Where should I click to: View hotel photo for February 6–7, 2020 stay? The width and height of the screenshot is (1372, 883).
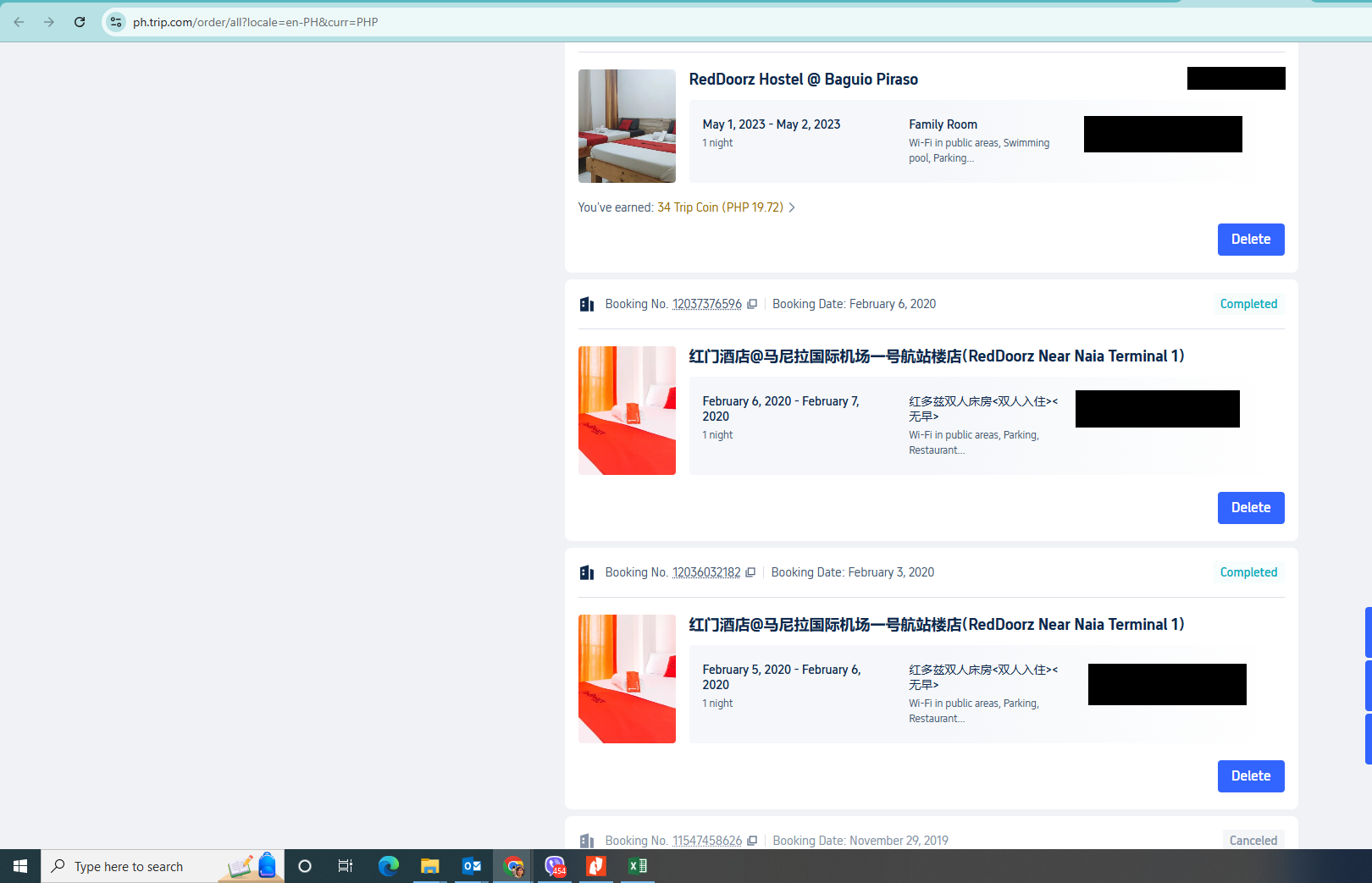627,411
